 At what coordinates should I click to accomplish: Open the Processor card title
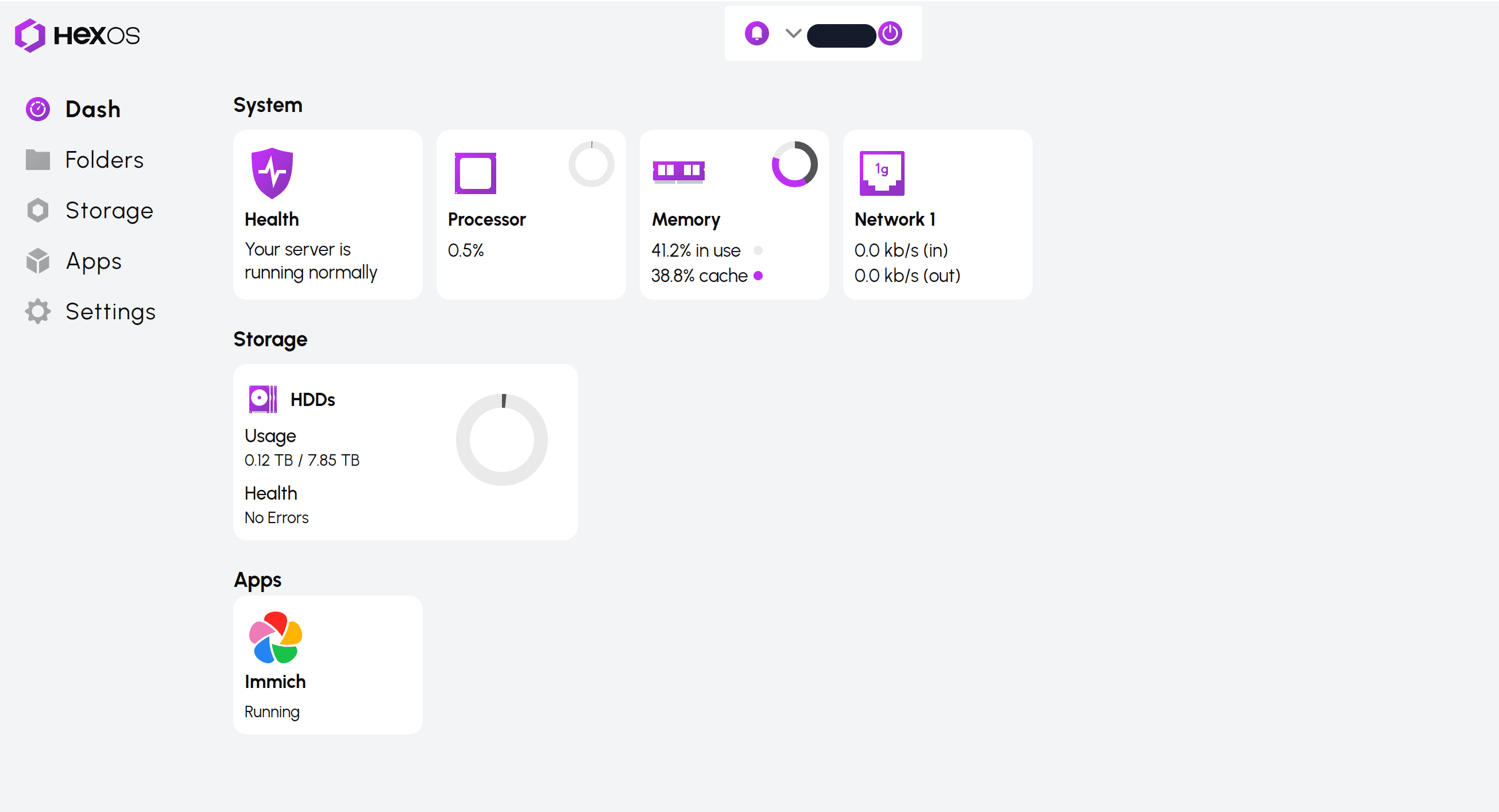coord(487,219)
